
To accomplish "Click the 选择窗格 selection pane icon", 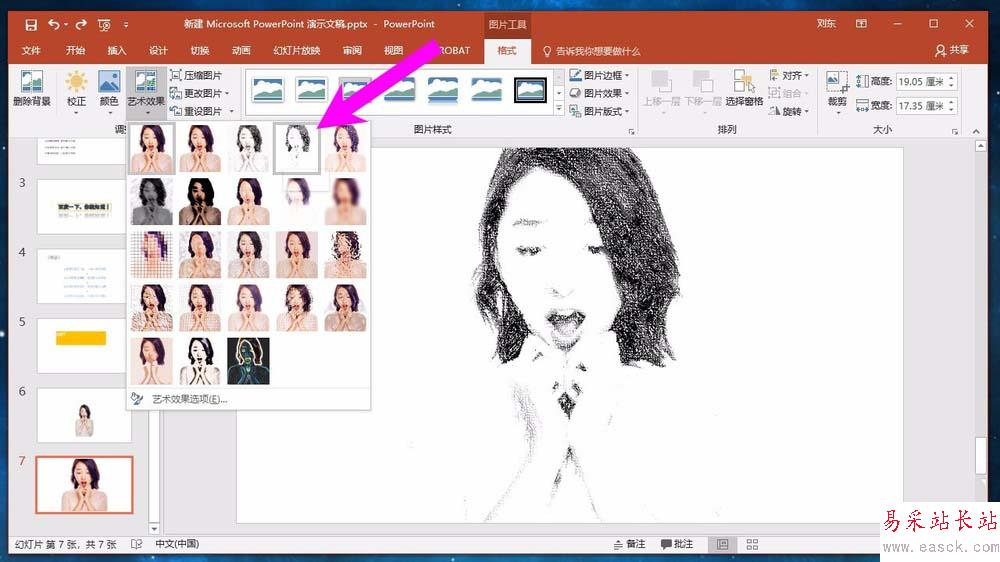I will 744,89.
